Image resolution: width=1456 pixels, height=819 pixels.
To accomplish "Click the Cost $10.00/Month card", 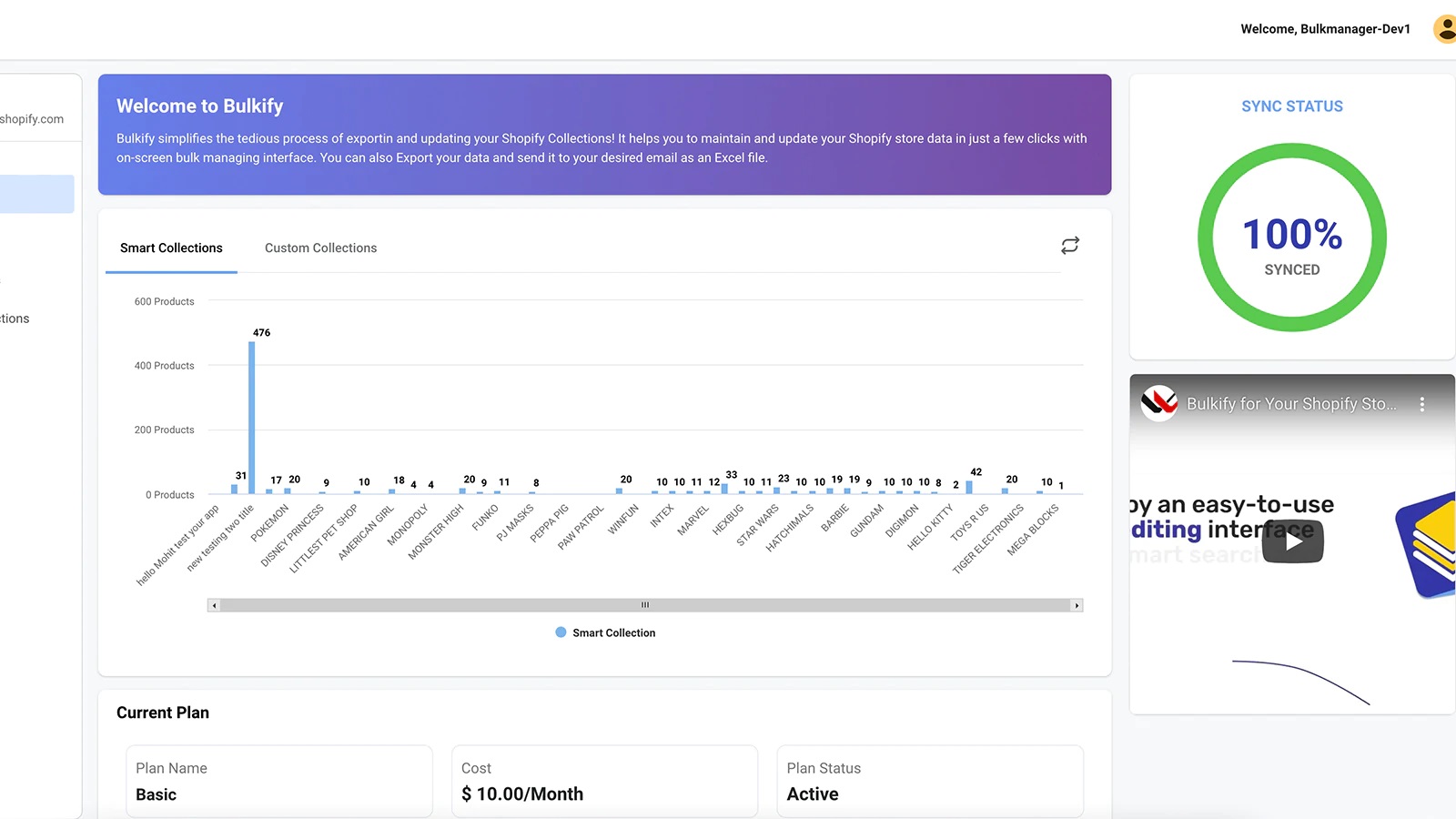I will 604,782.
